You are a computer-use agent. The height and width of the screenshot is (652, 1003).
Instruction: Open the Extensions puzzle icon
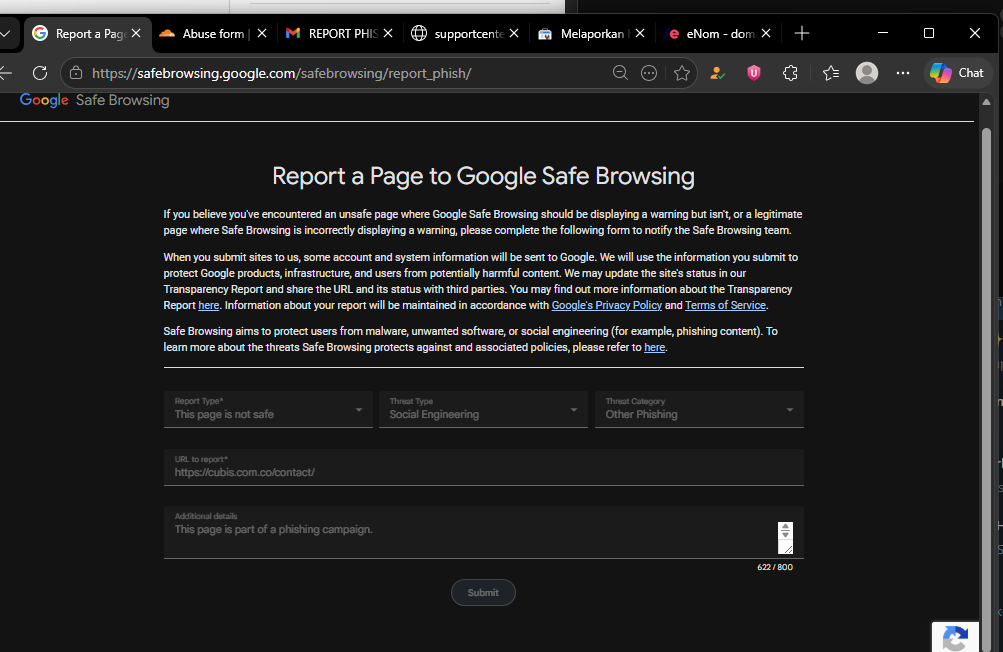coord(790,73)
